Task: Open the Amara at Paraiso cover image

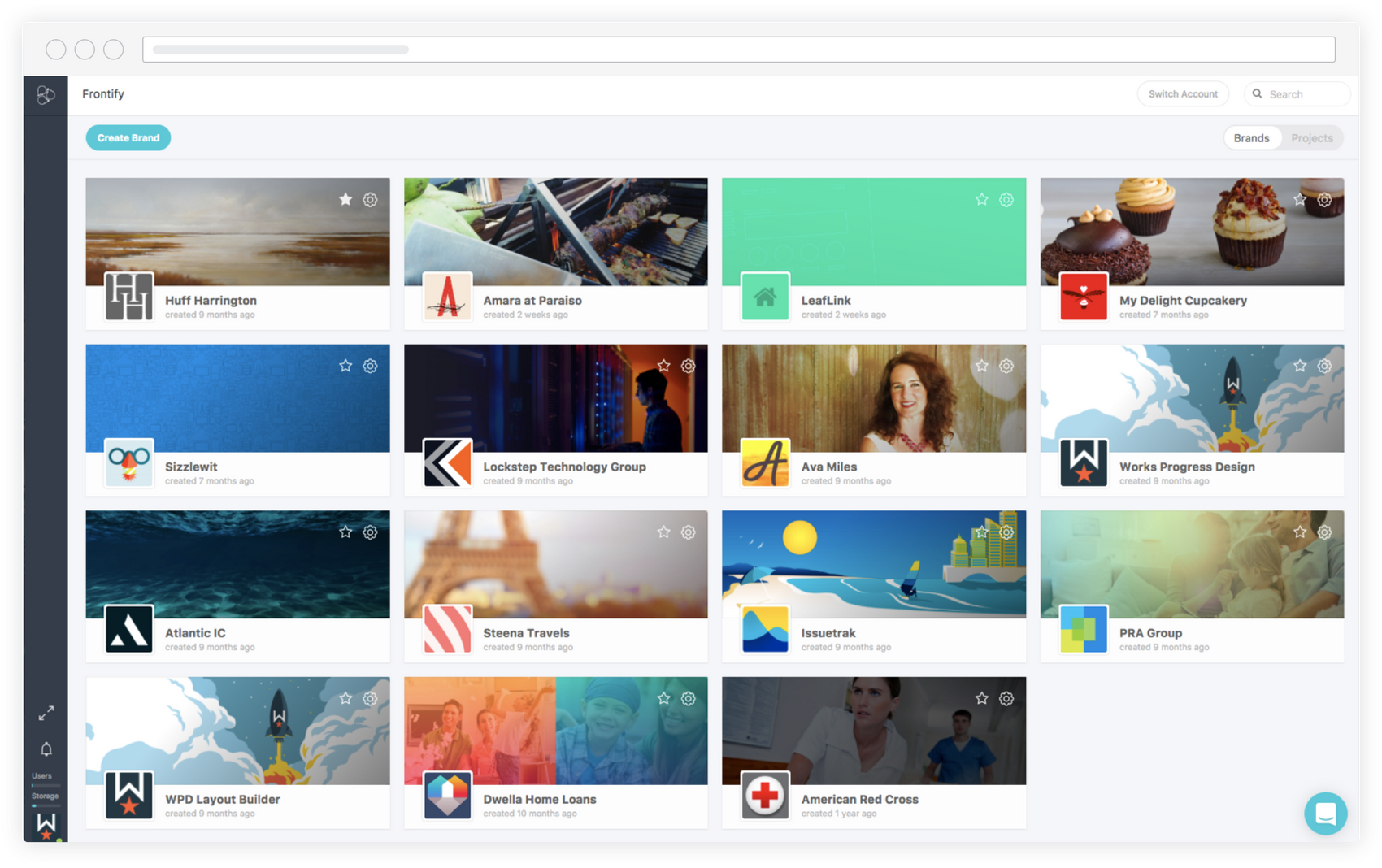Action: [x=556, y=232]
